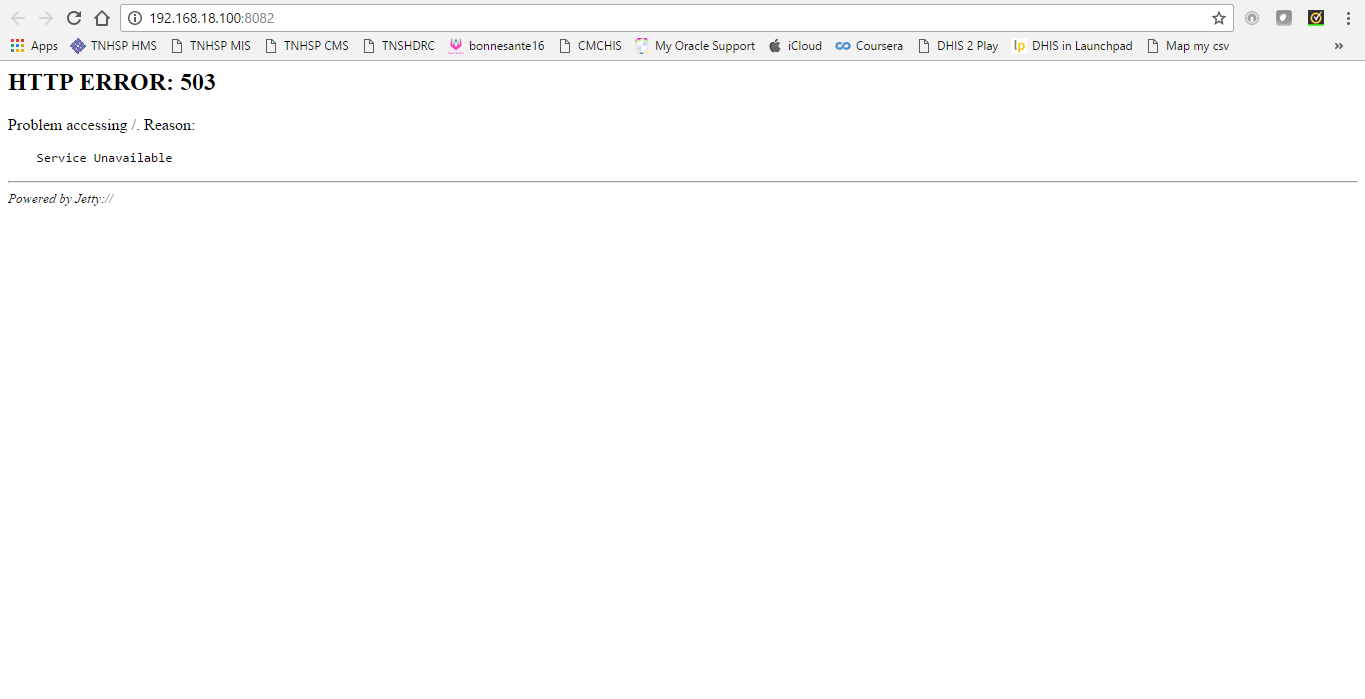The height and width of the screenshot is (699, 1365).
Task: Click the forward navigation arrow
Action: (x=46, y=18)
